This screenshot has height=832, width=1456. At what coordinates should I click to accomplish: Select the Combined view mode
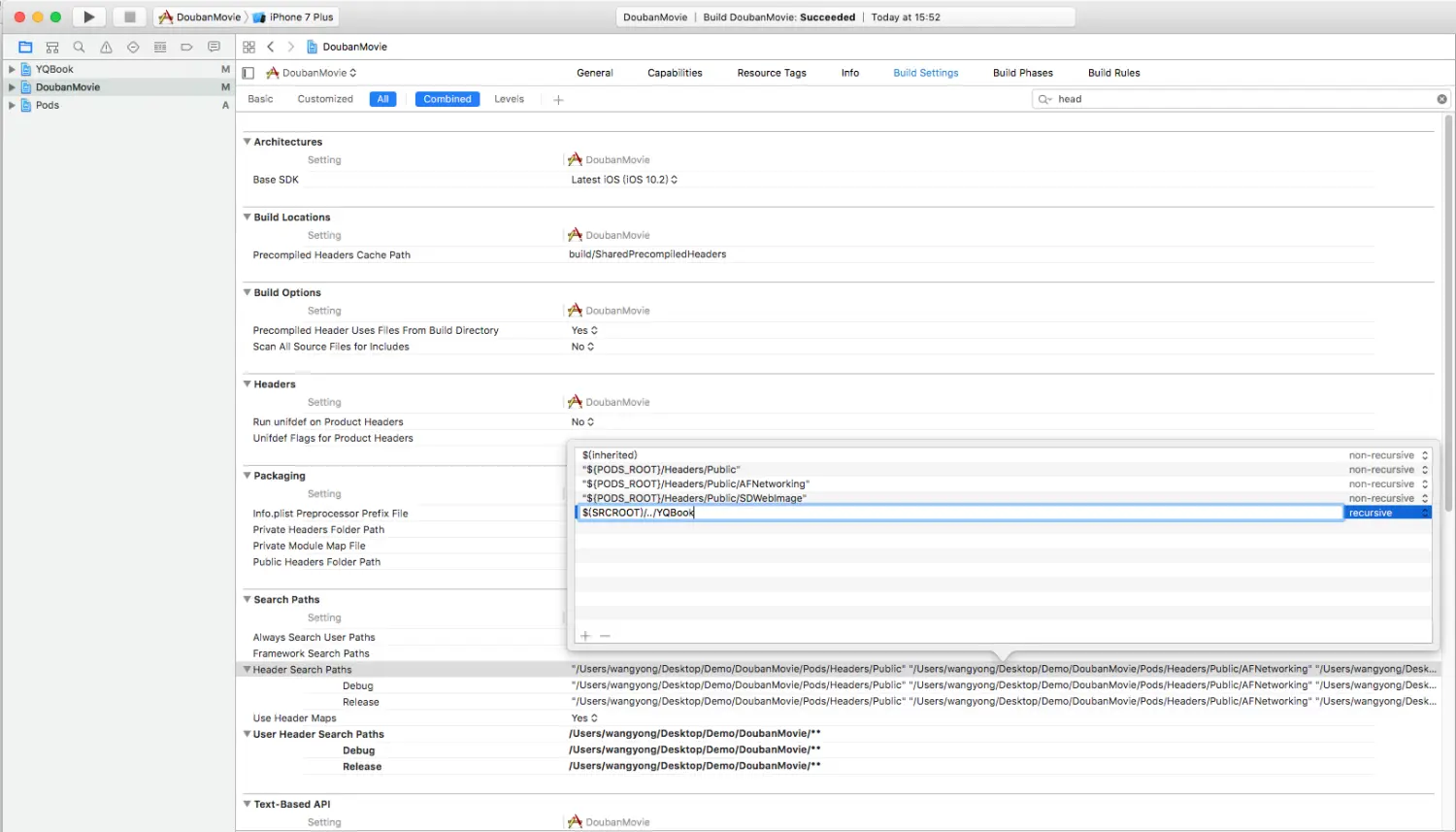[447, 99]
